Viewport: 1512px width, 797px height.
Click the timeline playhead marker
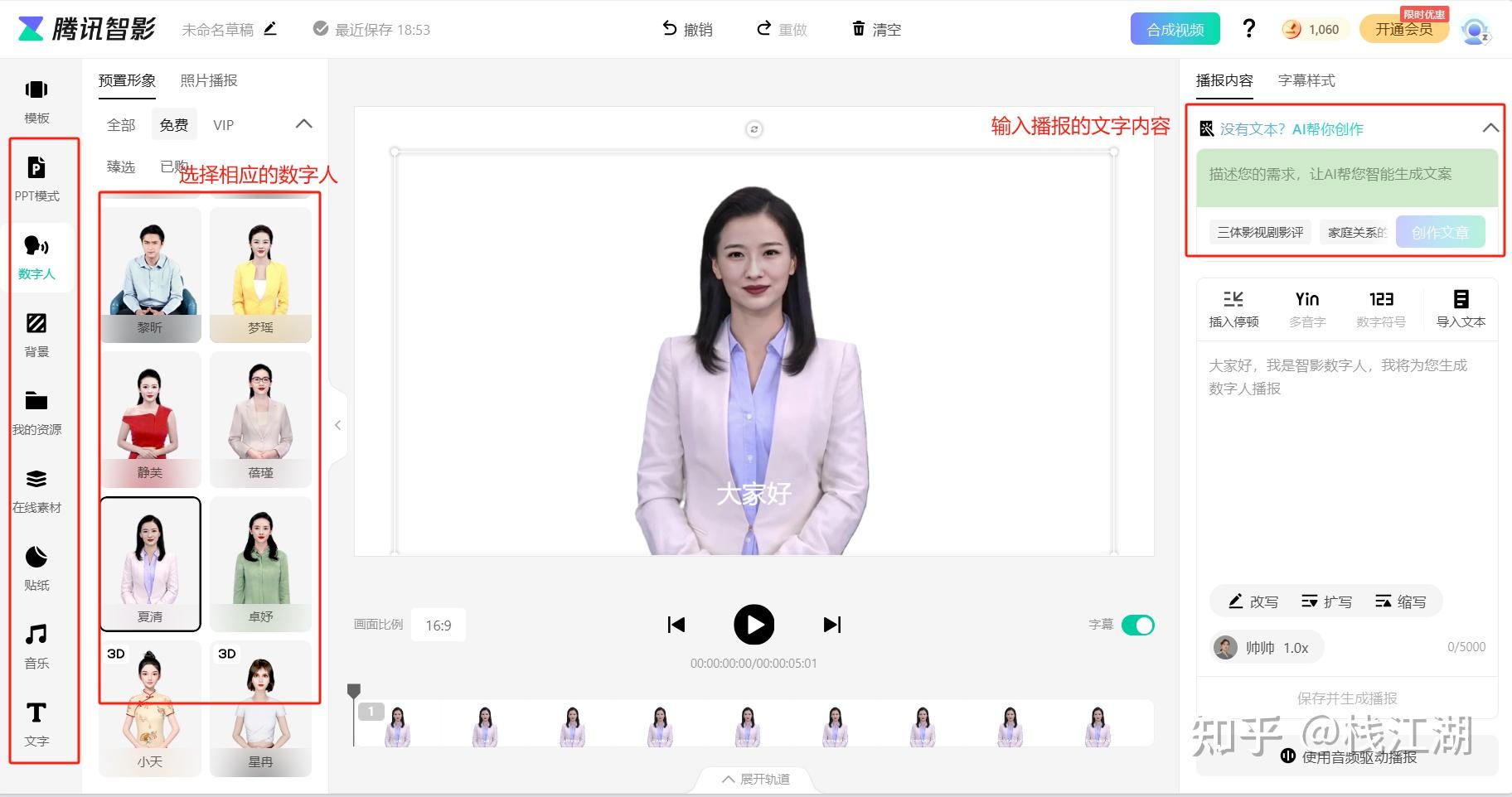[x=354, y=690]
